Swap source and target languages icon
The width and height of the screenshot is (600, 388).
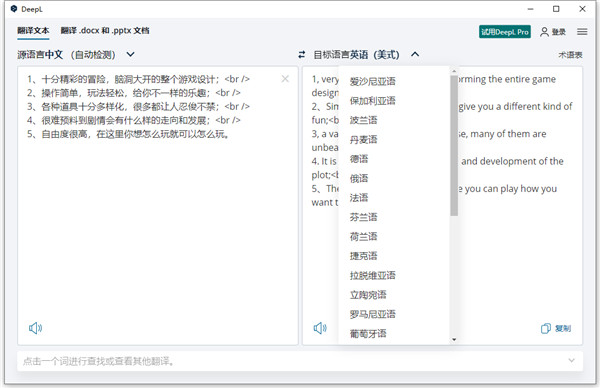pos(302,55)
